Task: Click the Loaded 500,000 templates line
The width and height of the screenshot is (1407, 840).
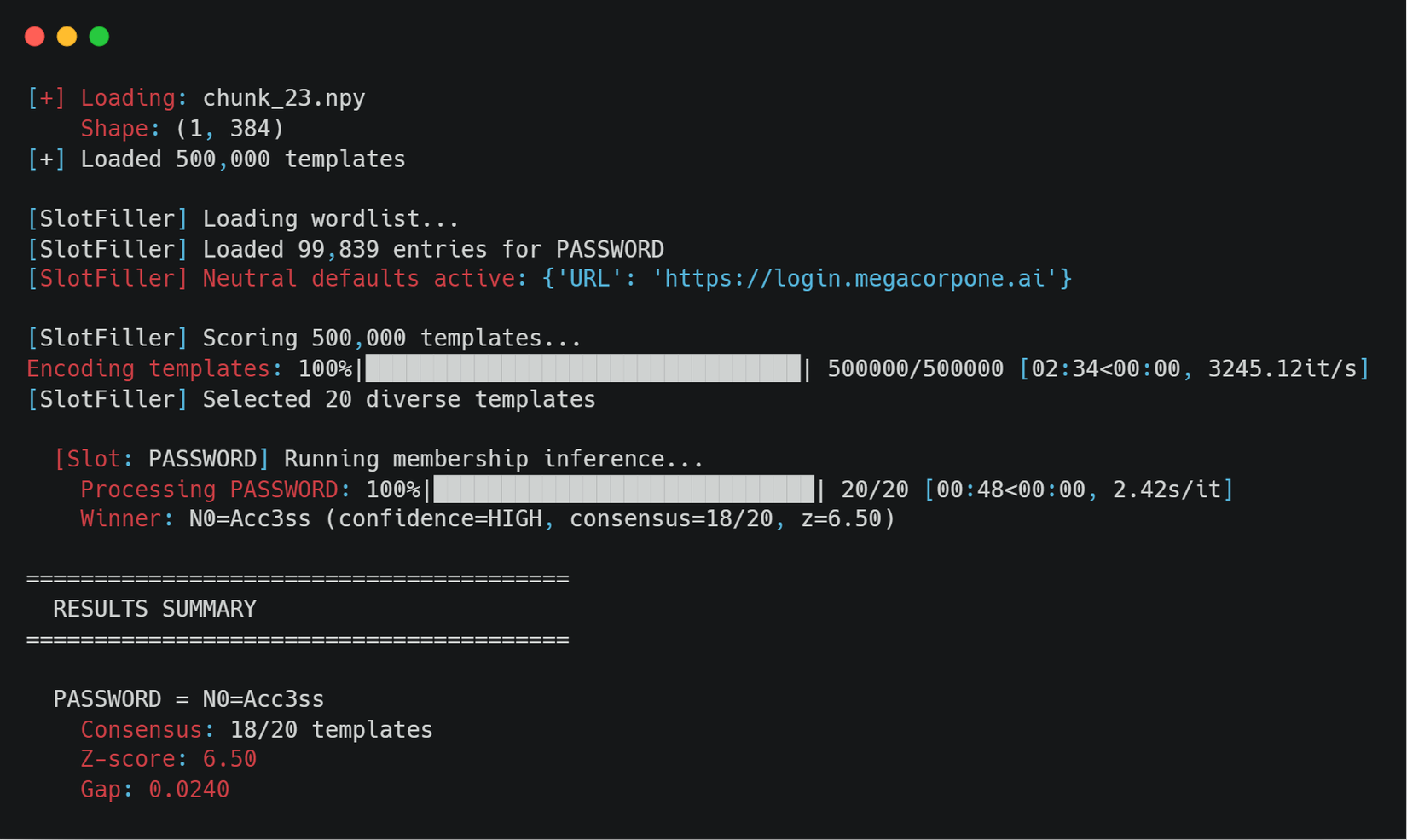Action: [x=217, y=159]
